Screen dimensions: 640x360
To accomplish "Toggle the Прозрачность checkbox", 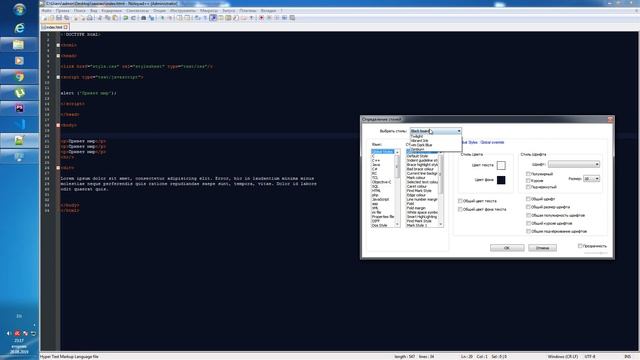I will [580, 246].
